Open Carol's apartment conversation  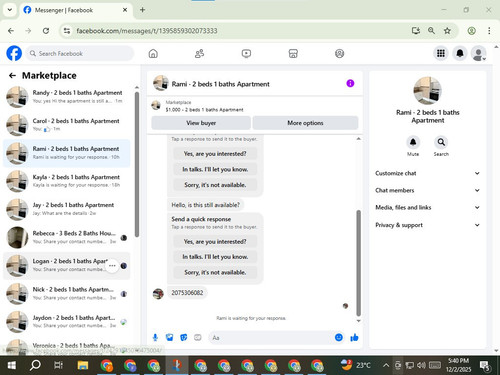coord(67,125)
